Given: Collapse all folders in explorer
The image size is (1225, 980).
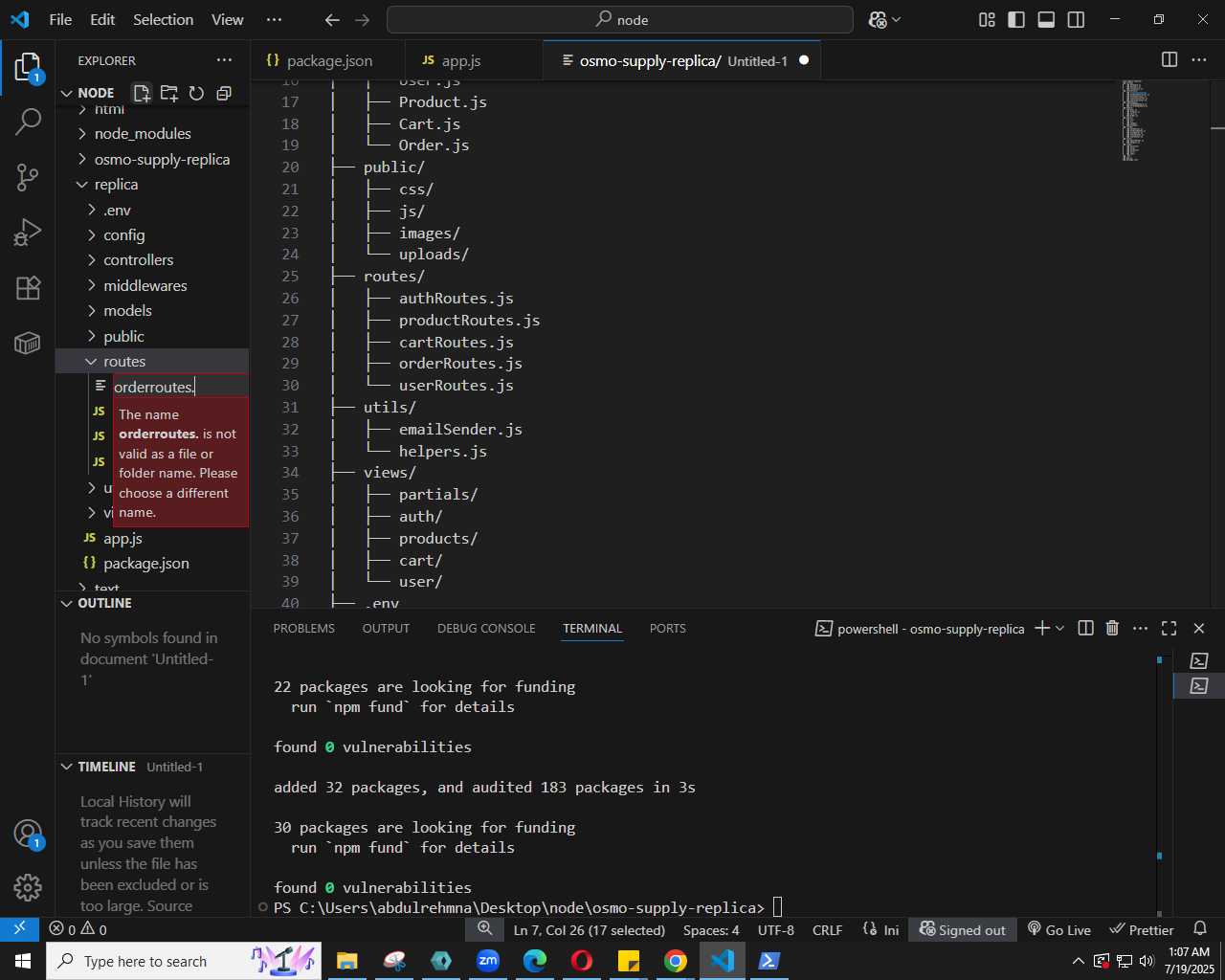Looking at the screenshot, I should click(224, 93).
